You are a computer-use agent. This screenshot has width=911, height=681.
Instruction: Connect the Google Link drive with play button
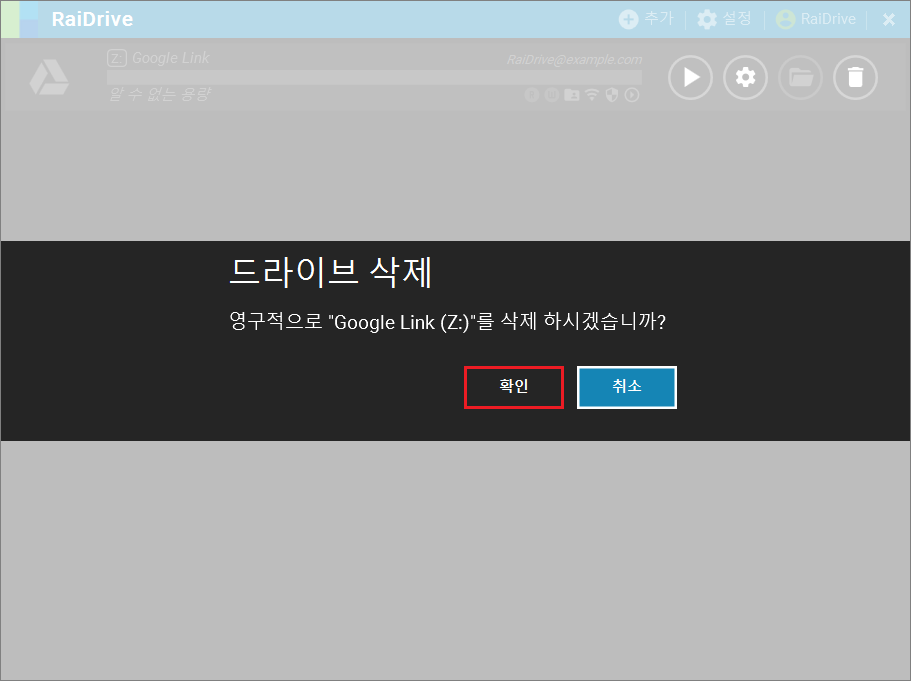(690, 77)
